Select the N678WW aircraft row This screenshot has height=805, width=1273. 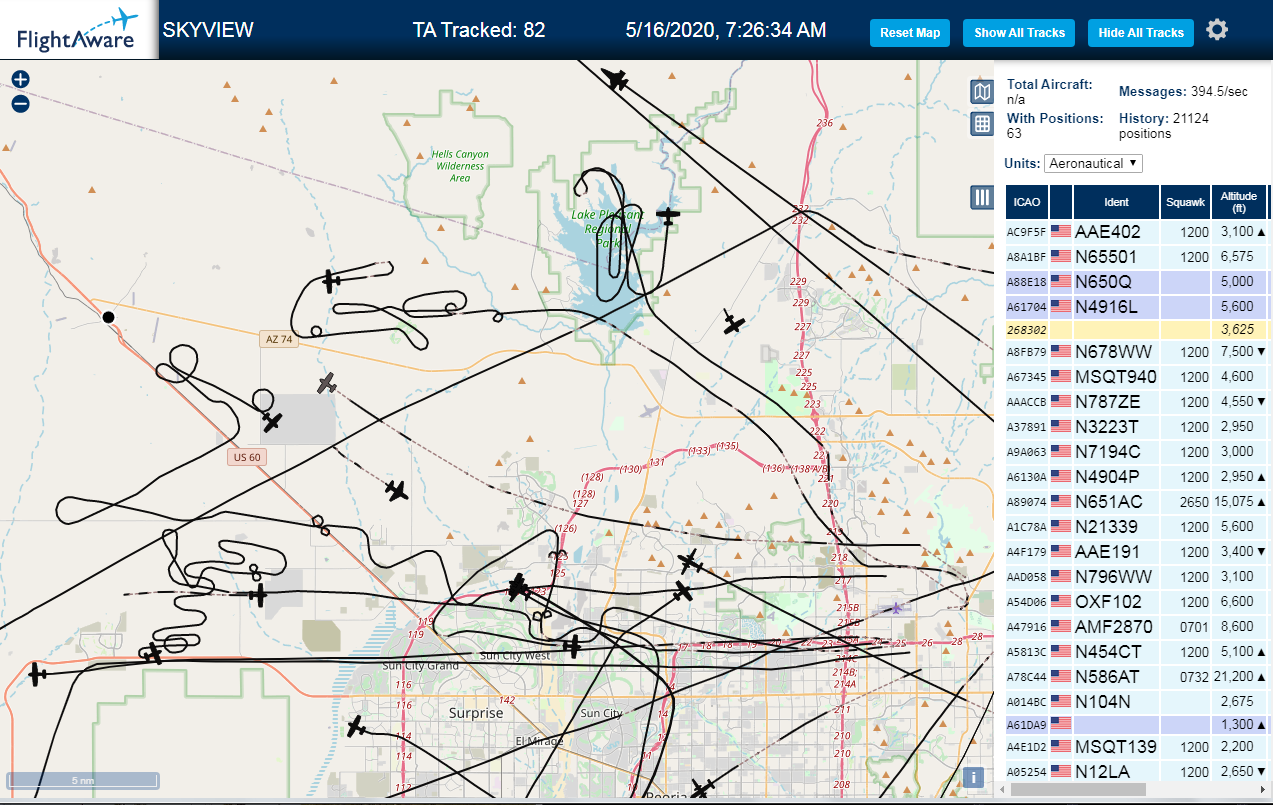coord(1137,352)
